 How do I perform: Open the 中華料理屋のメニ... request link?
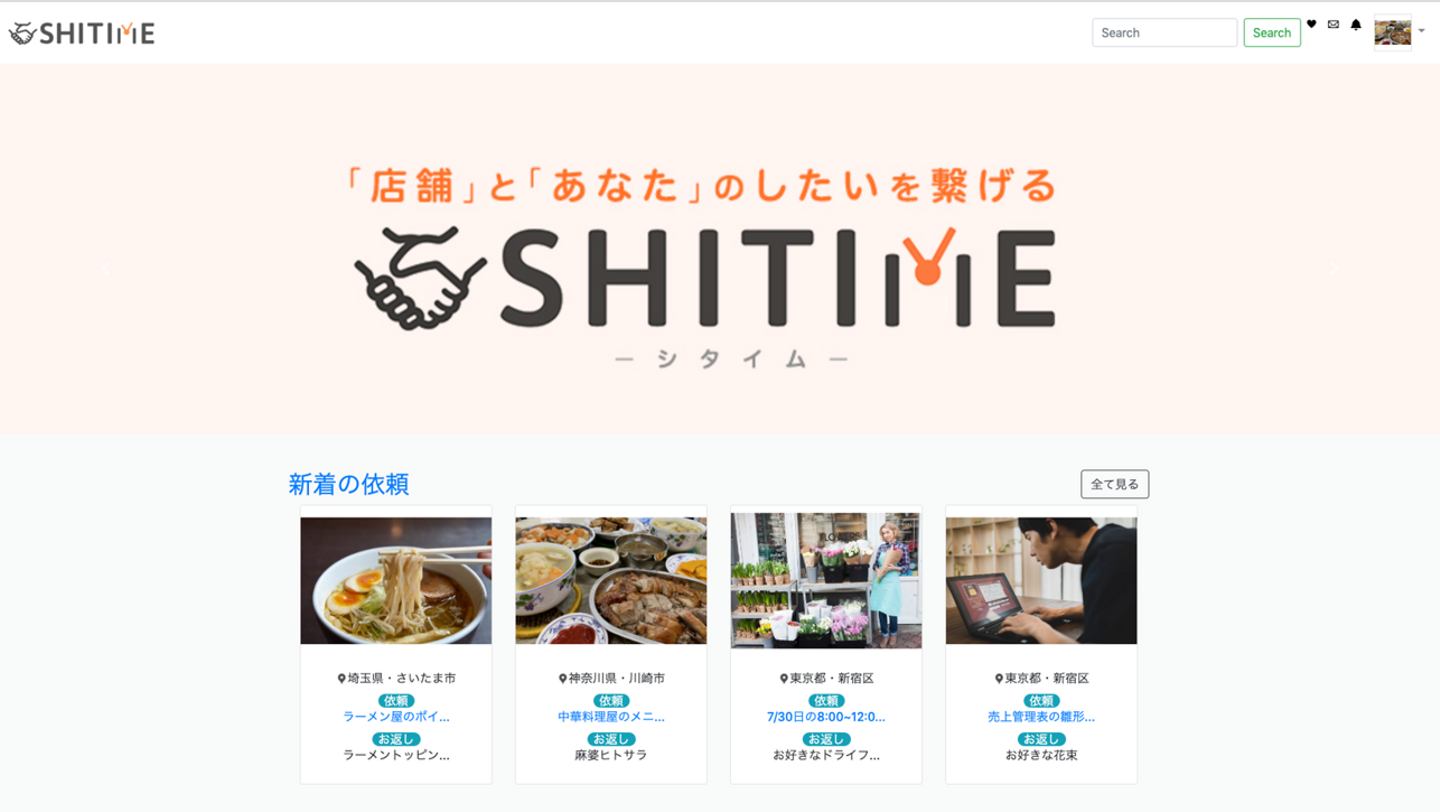[x=611, y=717]
